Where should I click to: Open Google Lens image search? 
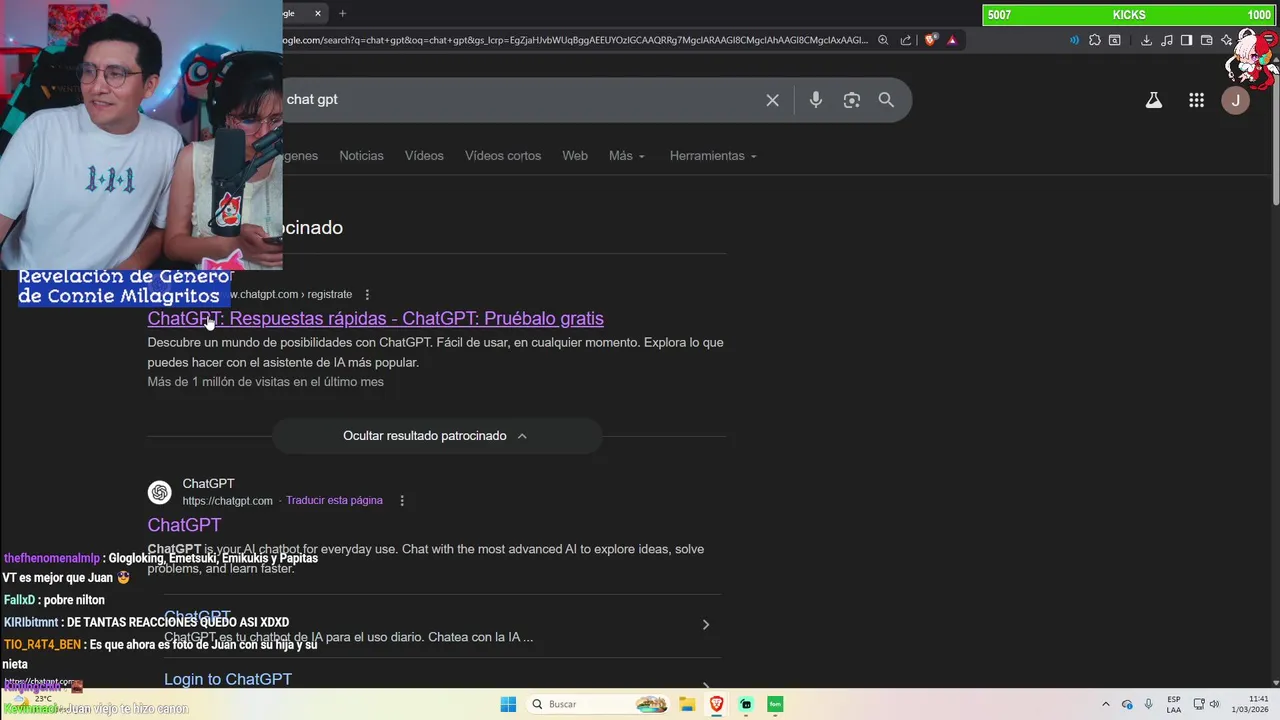coord(852,100)
